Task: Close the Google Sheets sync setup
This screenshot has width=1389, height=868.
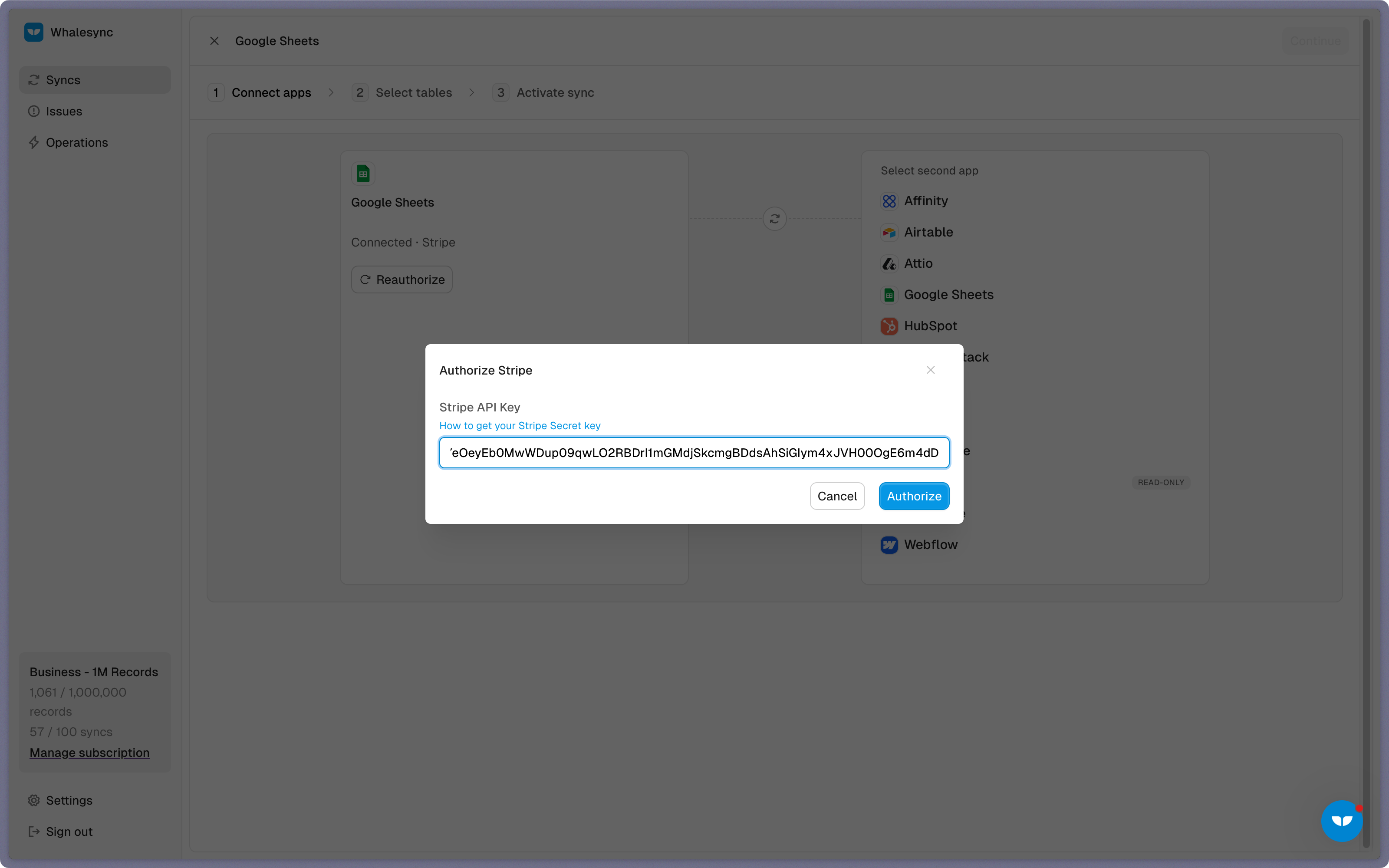Action: (214, 41)
